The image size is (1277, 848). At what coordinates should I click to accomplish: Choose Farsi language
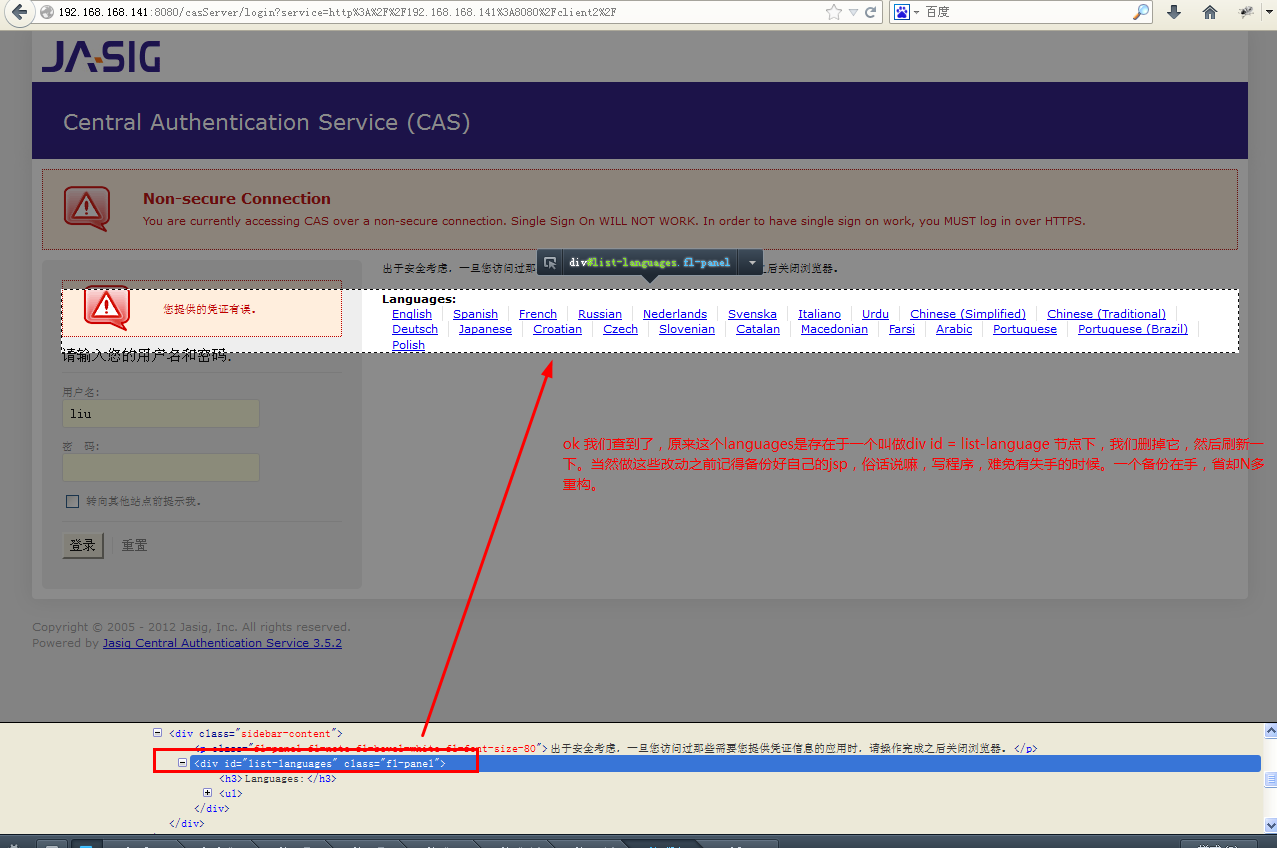pos(902,329)
